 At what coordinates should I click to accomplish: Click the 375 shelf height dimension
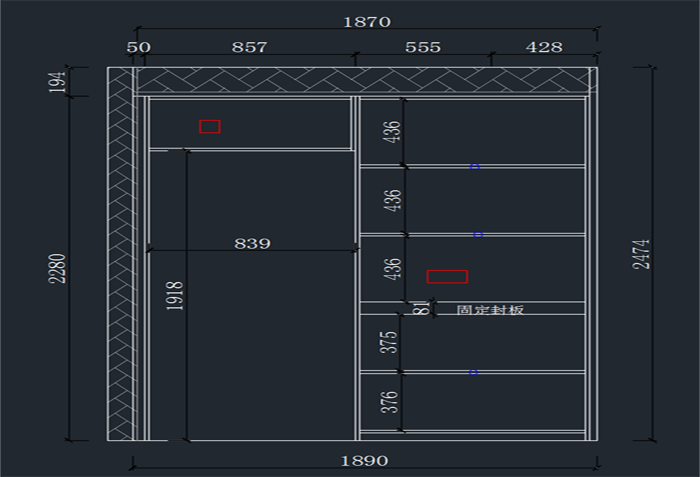[x=391, y=341]
